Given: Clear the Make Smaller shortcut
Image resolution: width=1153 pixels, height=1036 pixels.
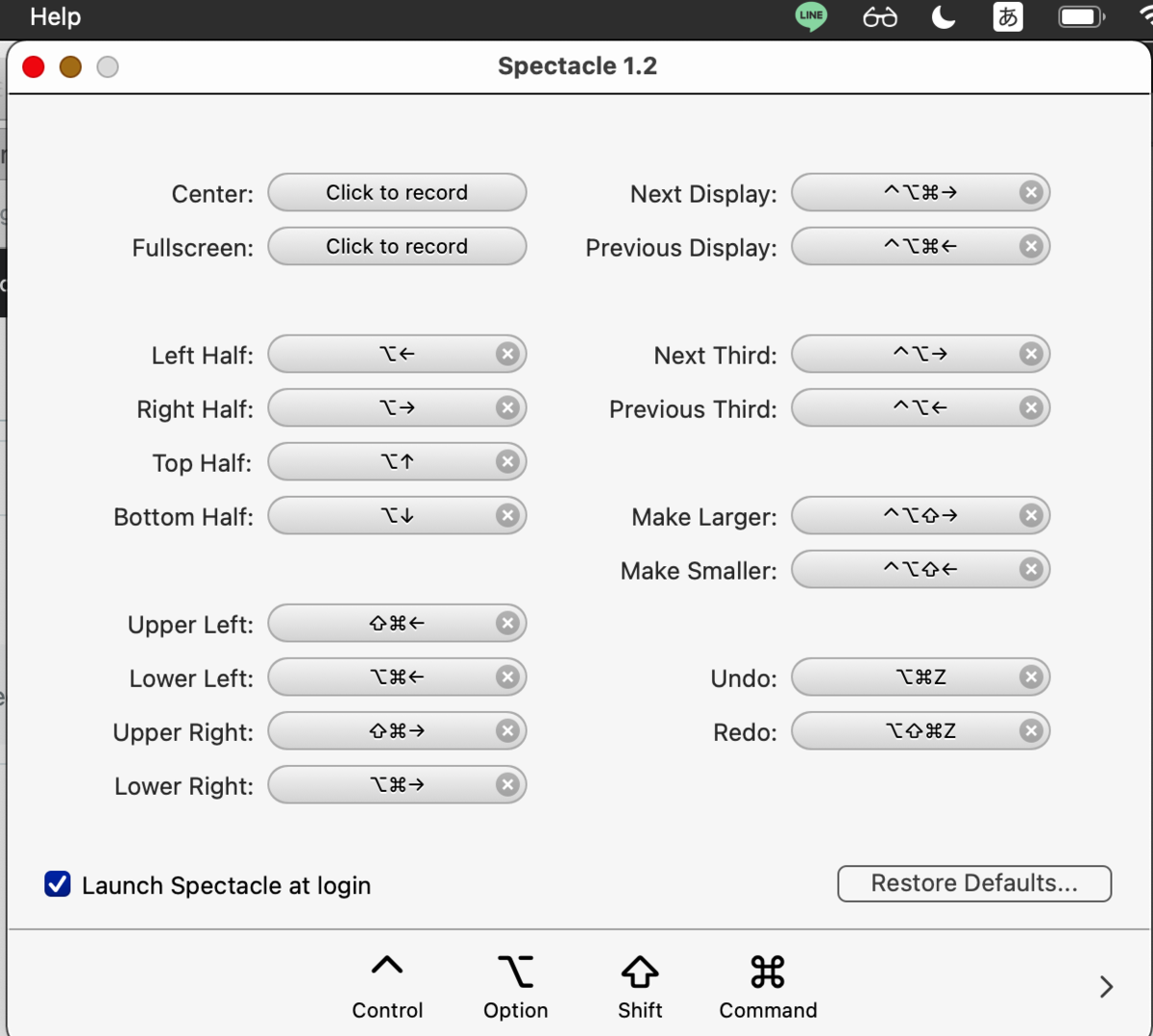Looking at the screenshot, I should pos(1031,570).
